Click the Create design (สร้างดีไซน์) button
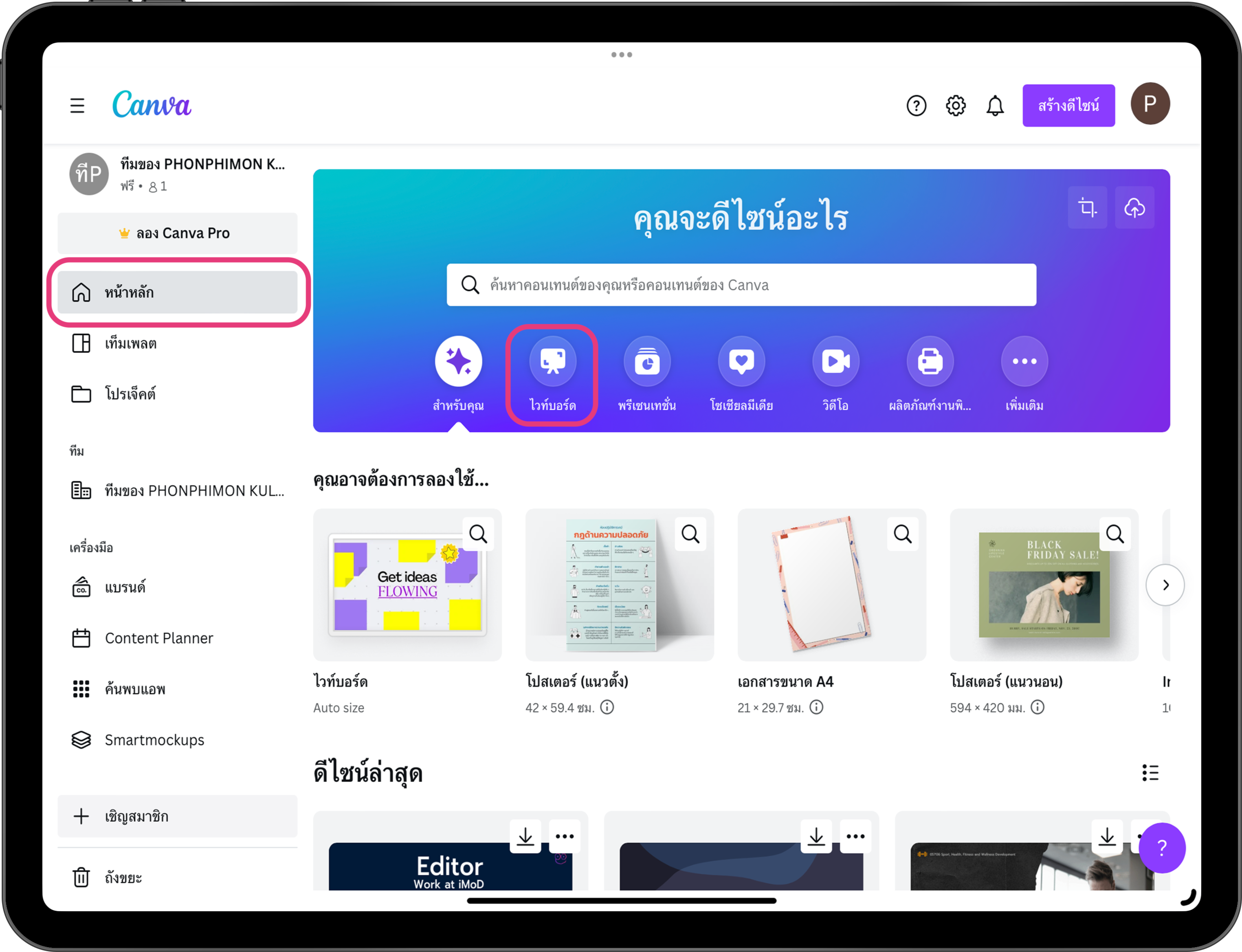This screenshot has width=1242, height=952. coord(1068,106)
